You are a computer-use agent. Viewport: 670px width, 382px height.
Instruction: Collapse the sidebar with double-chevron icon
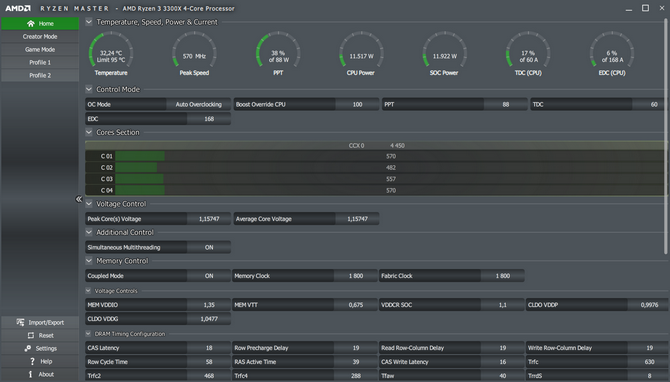[x=79, y=199]
